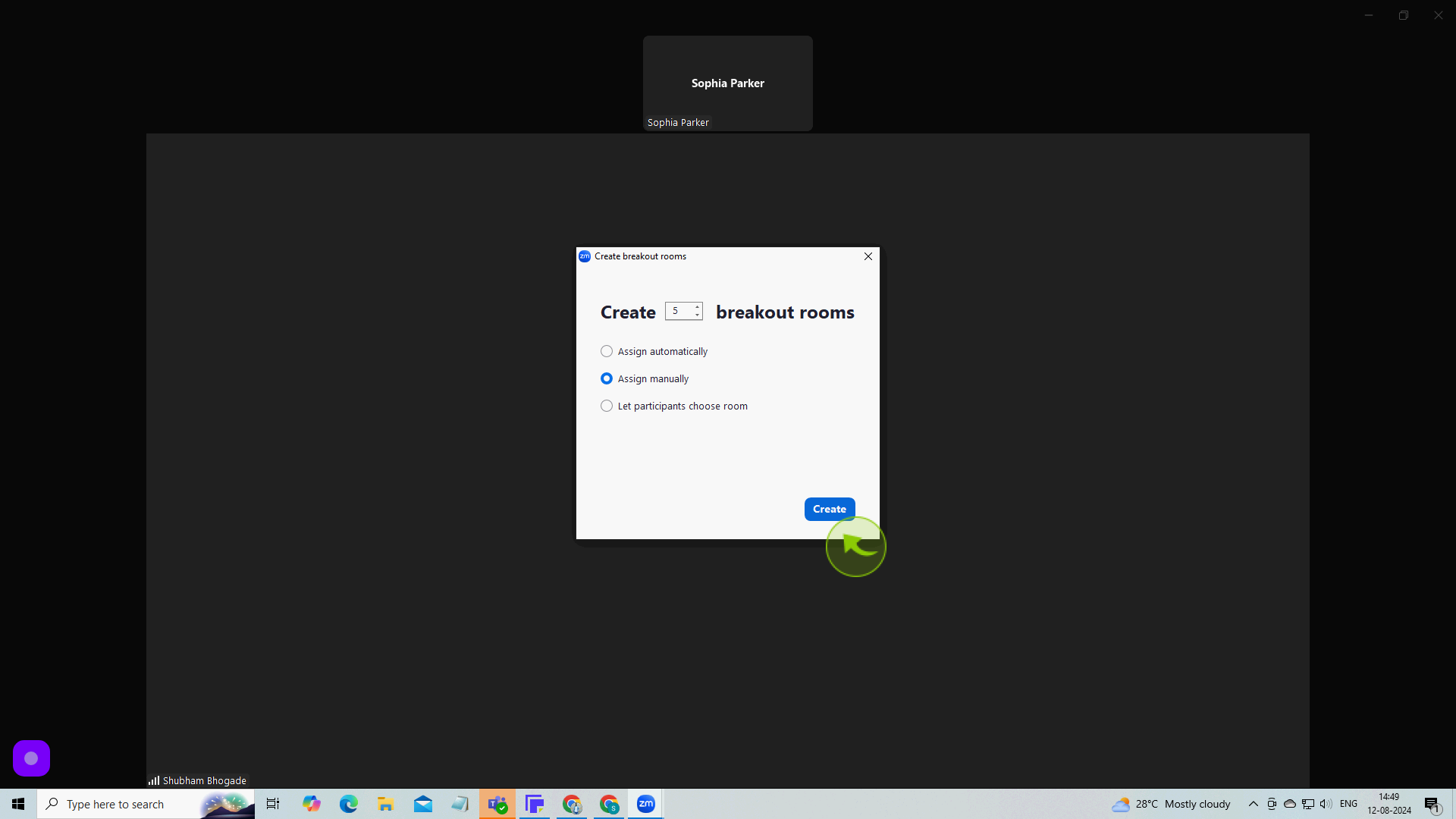Select Assign manually radio button
Viewport: 1456px width, 819px height.
(x=606, y=378)
